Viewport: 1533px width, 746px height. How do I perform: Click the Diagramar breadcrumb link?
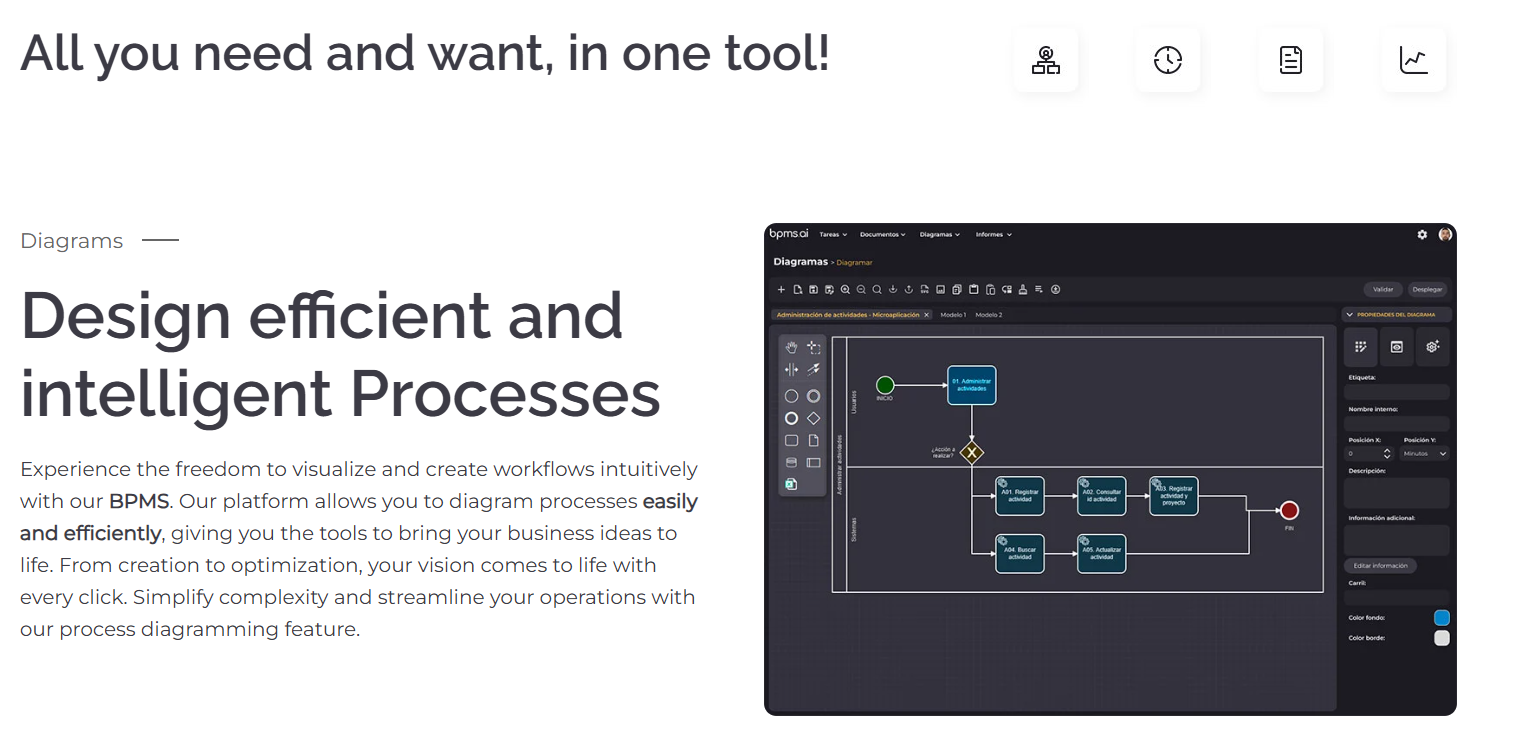click(x=855, y=263)
